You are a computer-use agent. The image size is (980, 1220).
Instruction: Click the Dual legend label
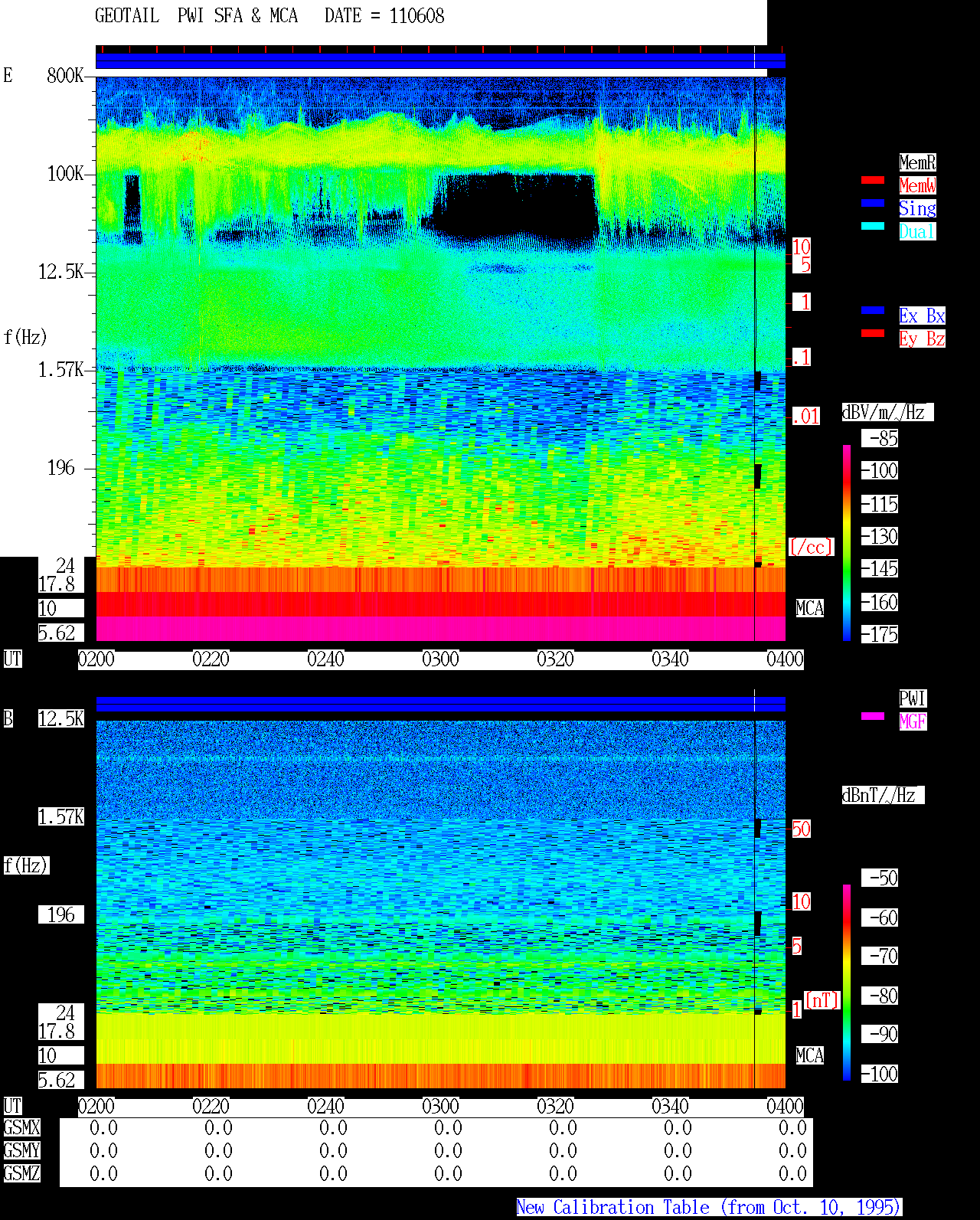click(x=917, y=231)
